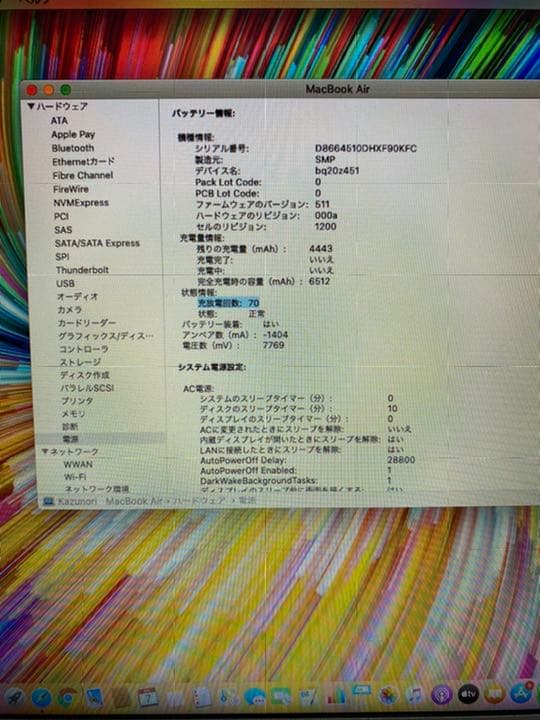
Task: Select Fibre Channel in the sidebar
Action: tap(83, 175)
